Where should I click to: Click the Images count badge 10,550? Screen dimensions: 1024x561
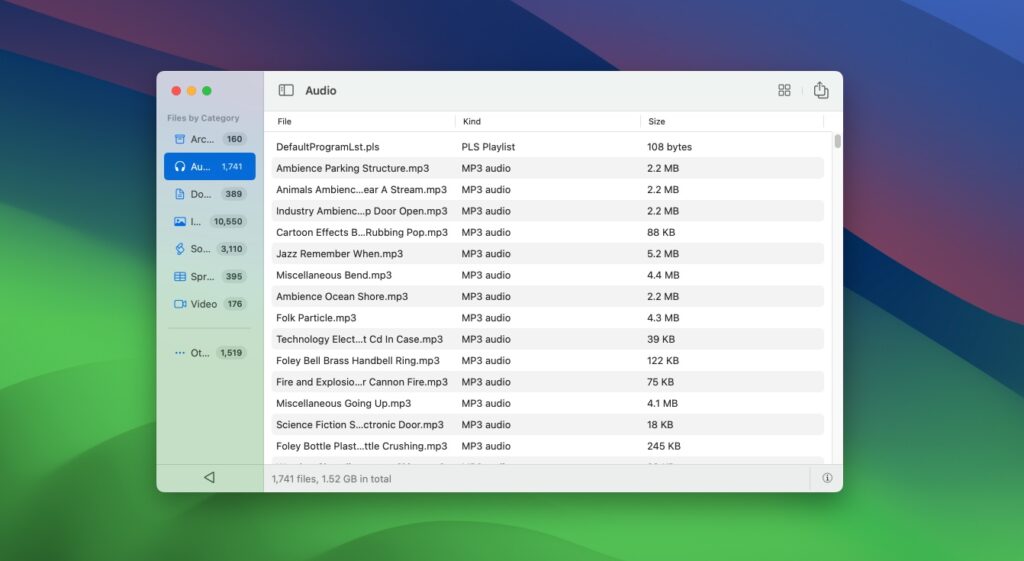coord(228,221)
